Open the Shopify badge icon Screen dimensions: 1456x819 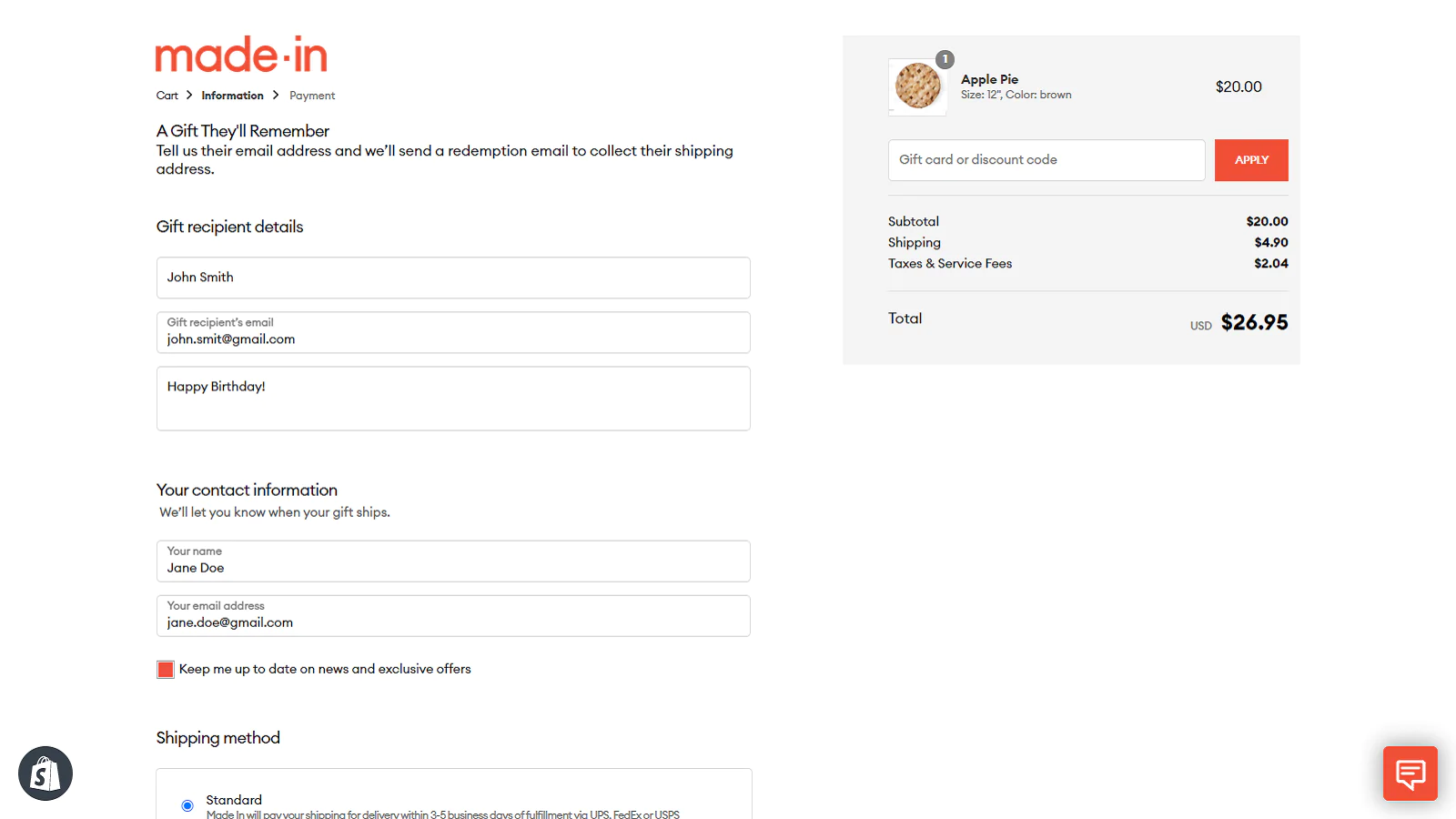click(45, 773)
